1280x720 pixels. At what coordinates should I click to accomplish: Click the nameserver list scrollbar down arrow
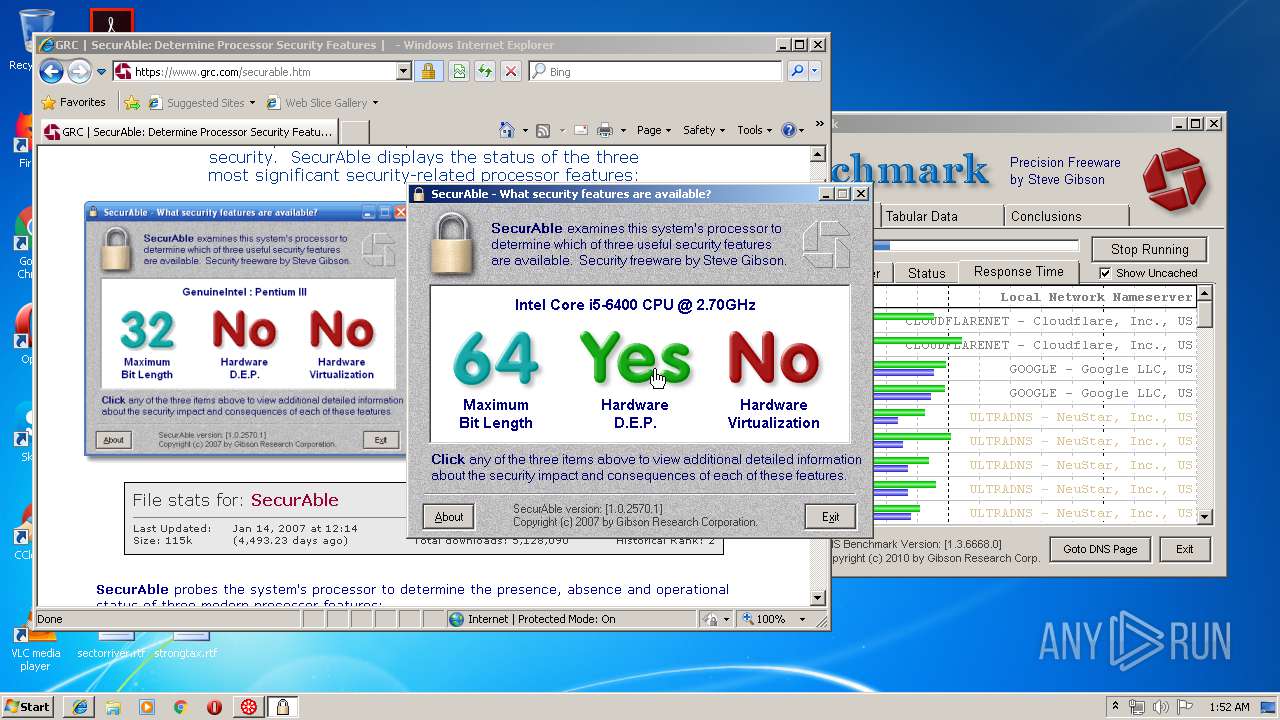tap(1205, 517)
